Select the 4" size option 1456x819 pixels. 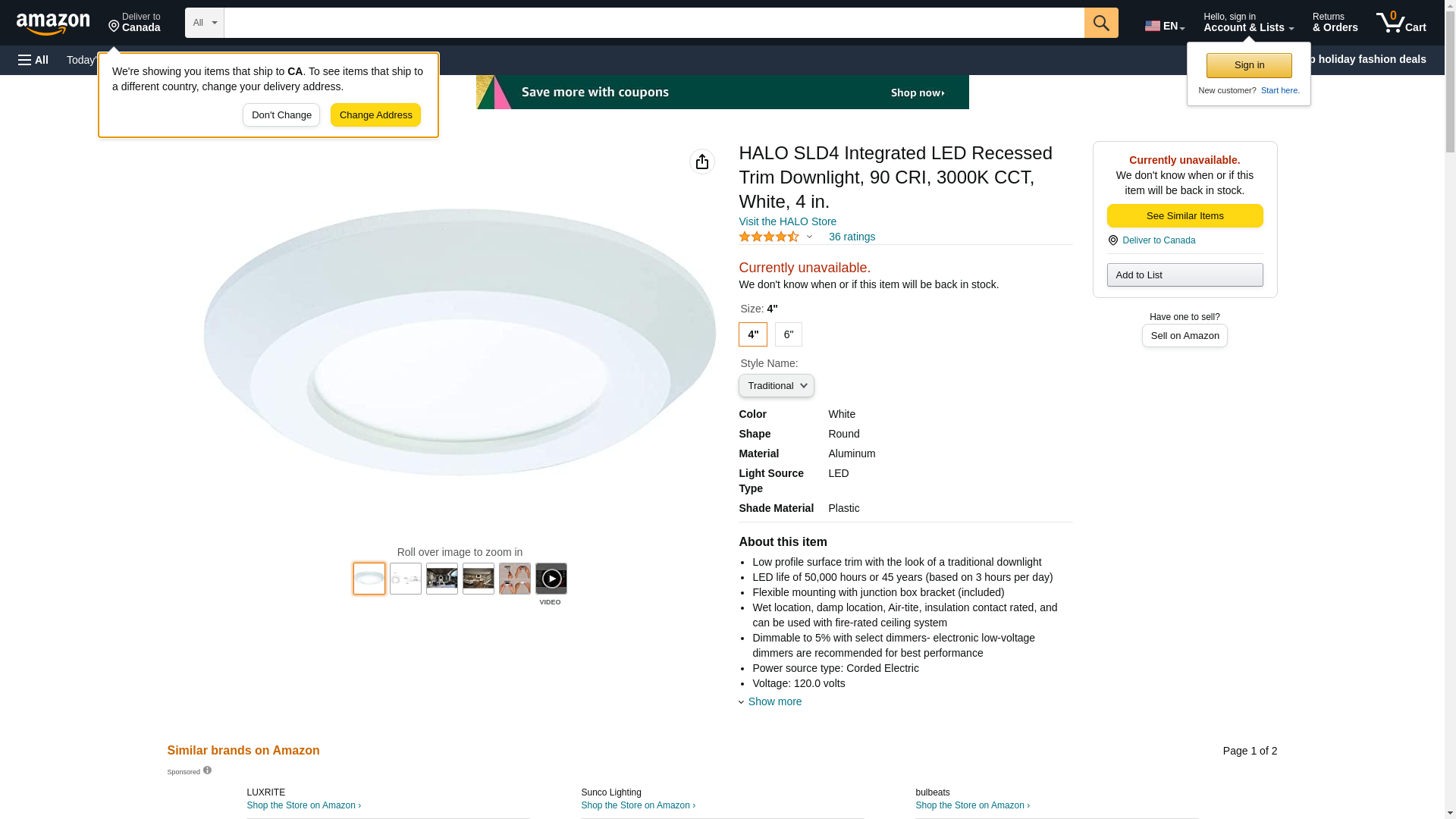pyautogui.click(x=752, y=334)
